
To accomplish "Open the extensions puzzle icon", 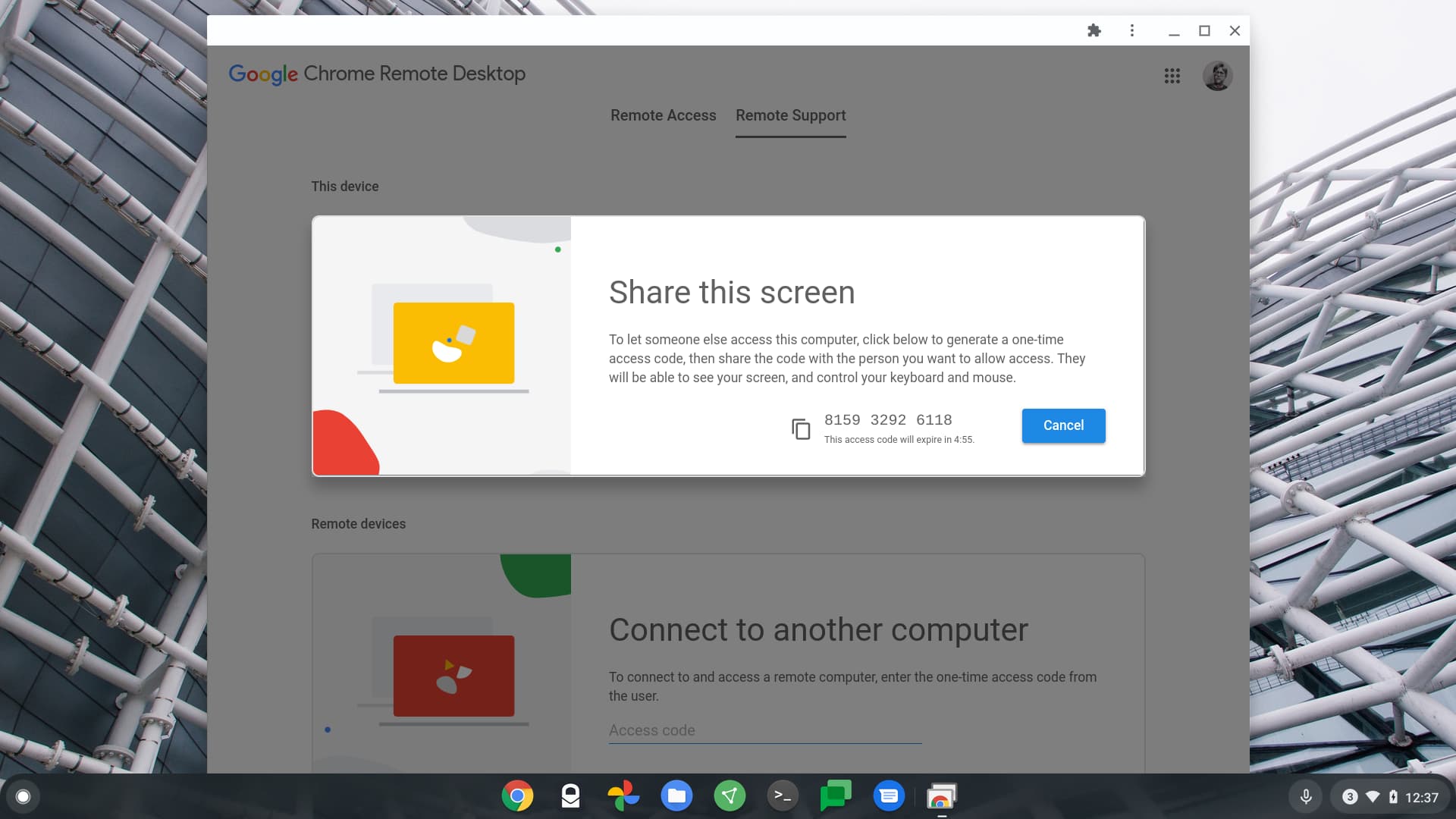I will (x=1094, y=30).
